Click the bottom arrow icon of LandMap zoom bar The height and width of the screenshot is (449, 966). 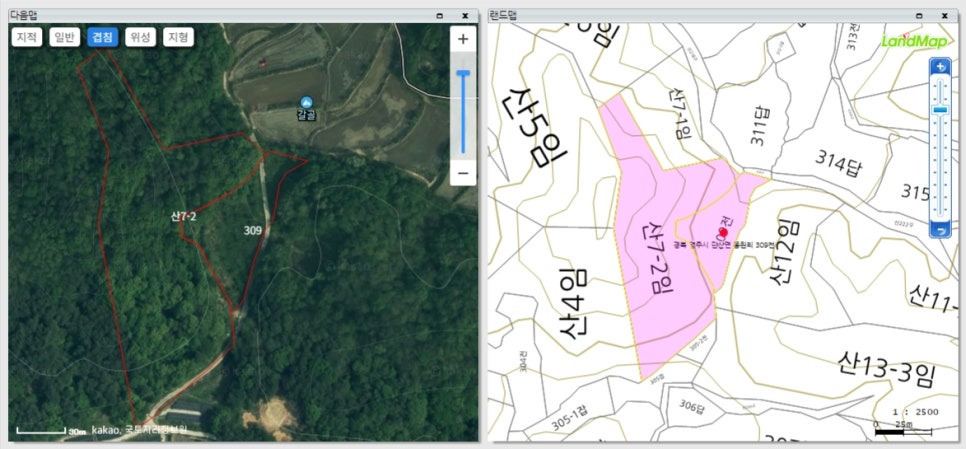(x=940, y=230)
